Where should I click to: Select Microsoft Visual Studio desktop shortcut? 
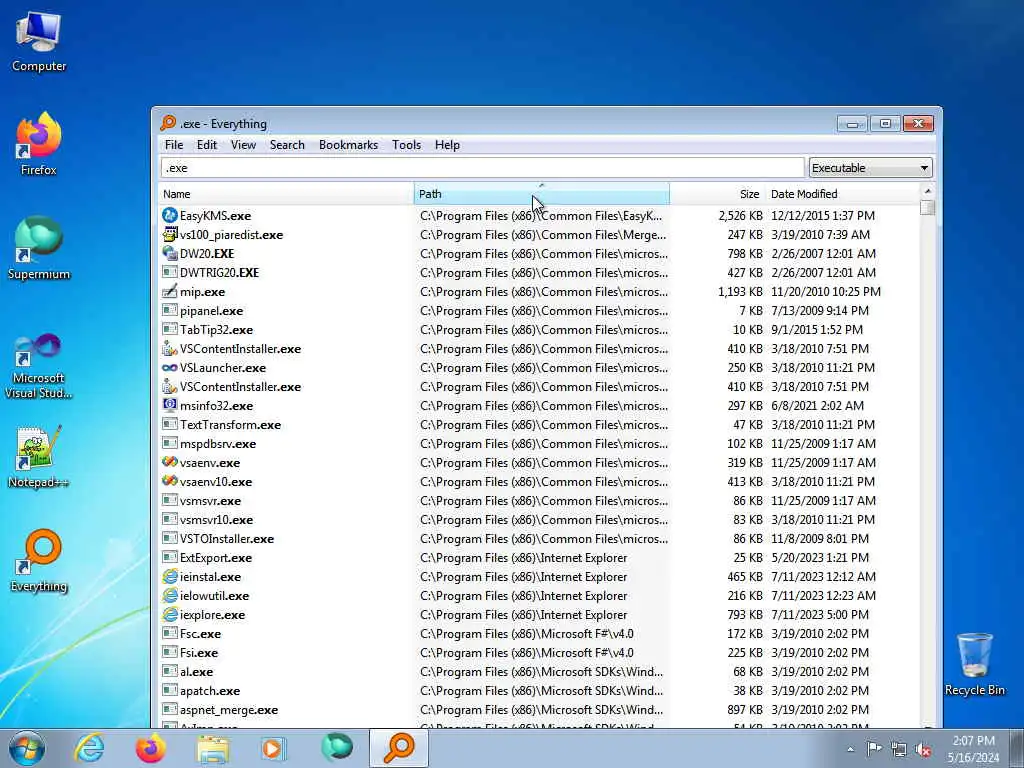tap(39, 366)
